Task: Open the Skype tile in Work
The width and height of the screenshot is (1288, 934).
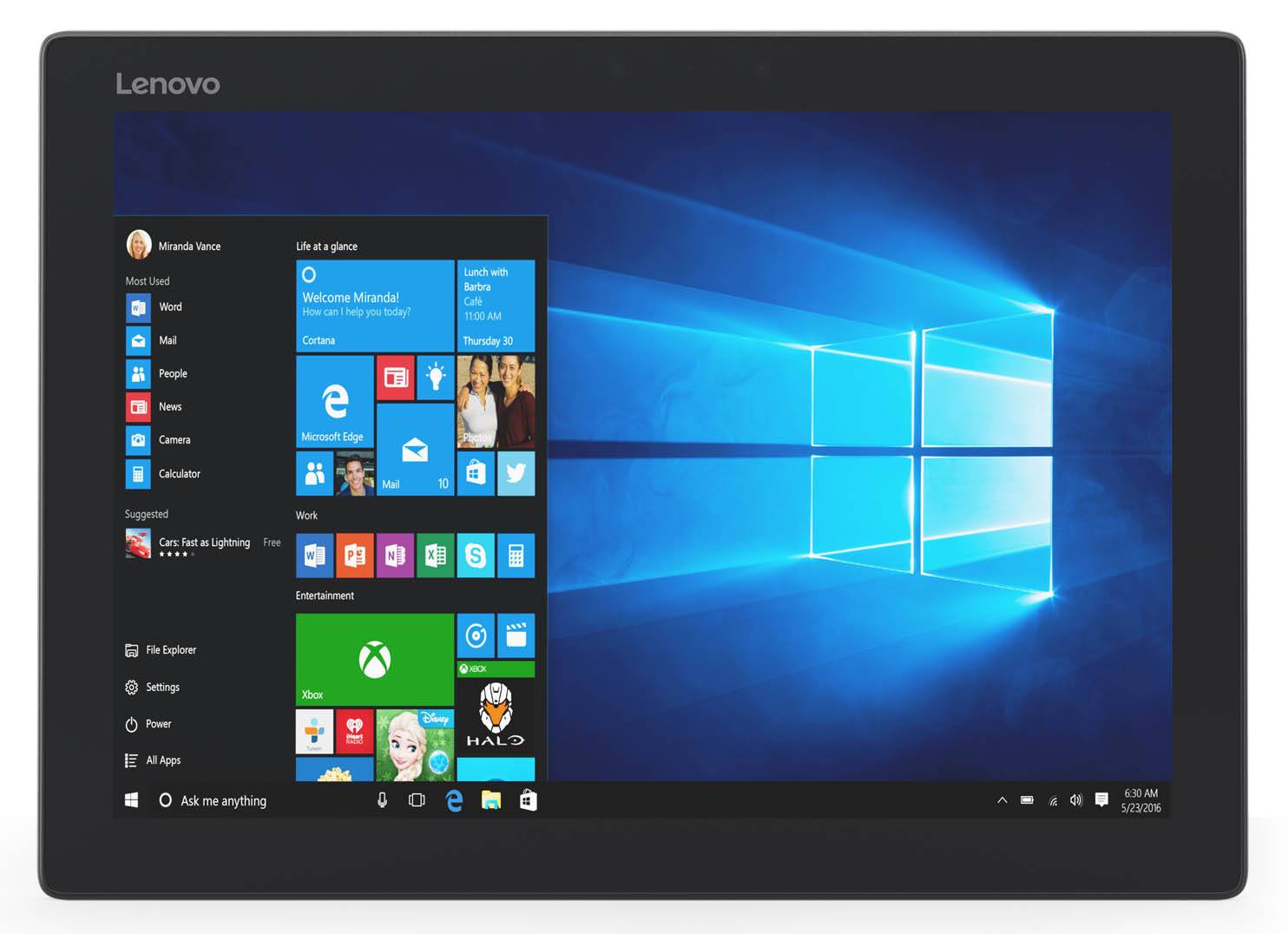Action: [x=476, y=556]
